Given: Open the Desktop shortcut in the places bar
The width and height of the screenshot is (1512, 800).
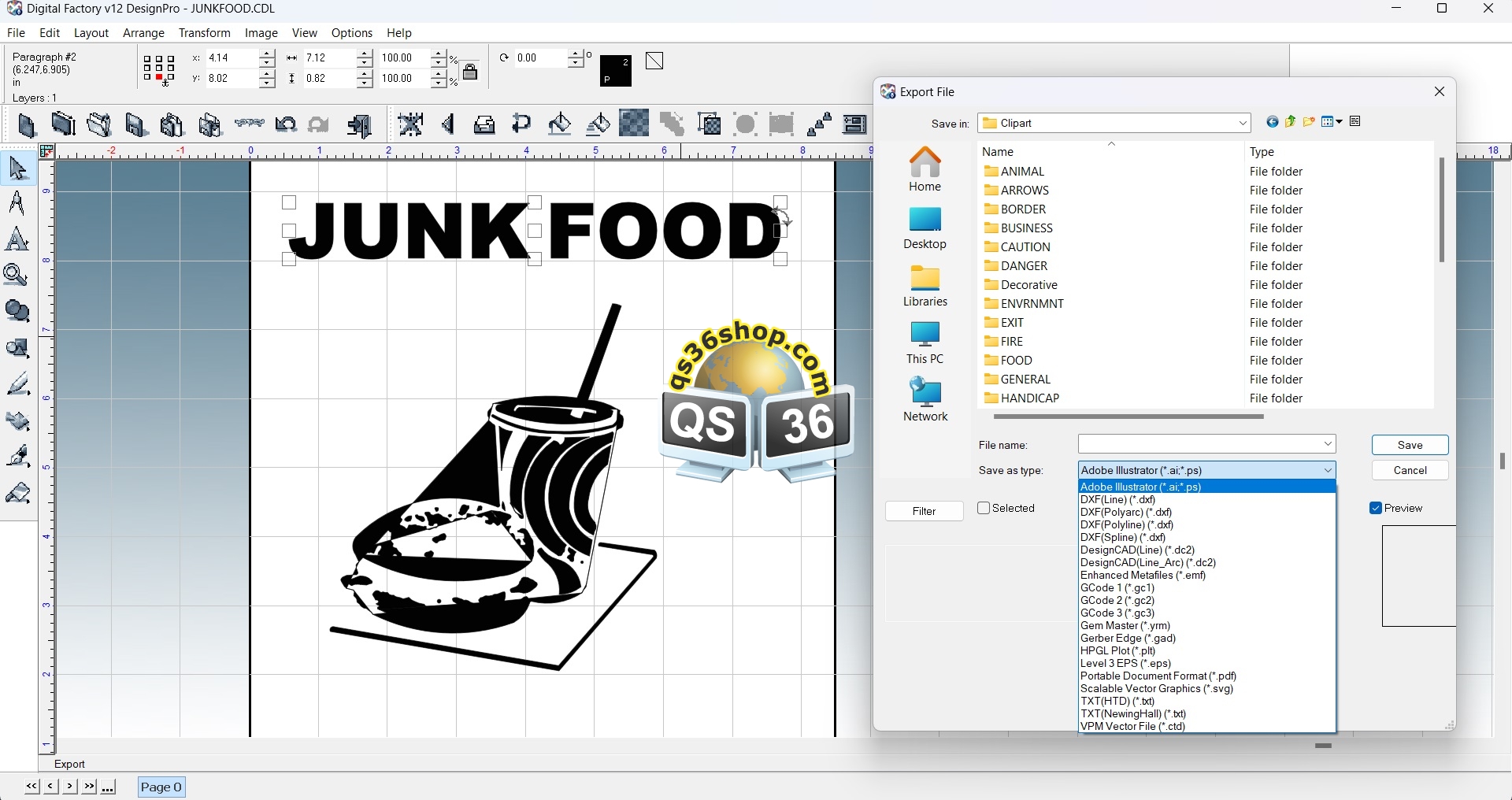Looking at the screenshot, I should tap(925, 228).
